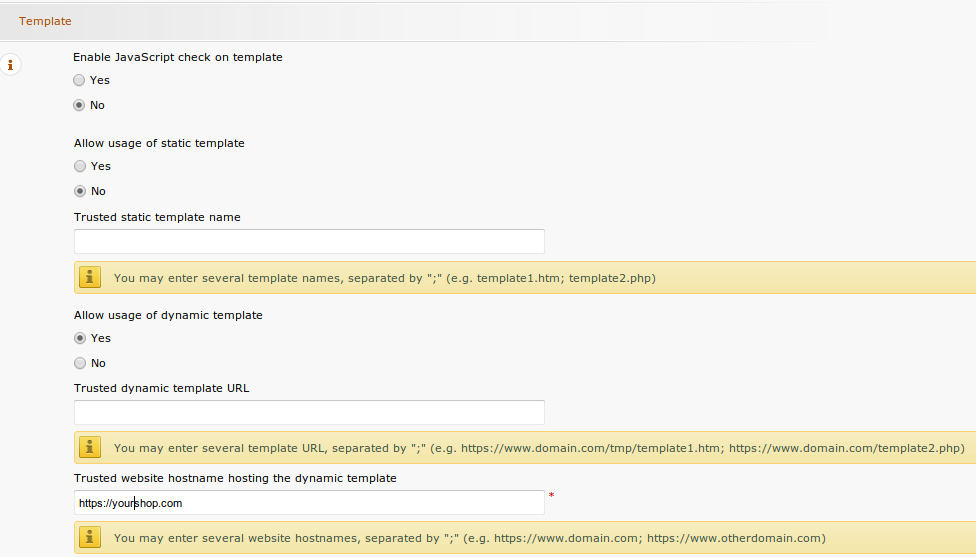976x557 pixels.
Task: Enable JavaScript check by selecting Yes
Action: point(79,80)
